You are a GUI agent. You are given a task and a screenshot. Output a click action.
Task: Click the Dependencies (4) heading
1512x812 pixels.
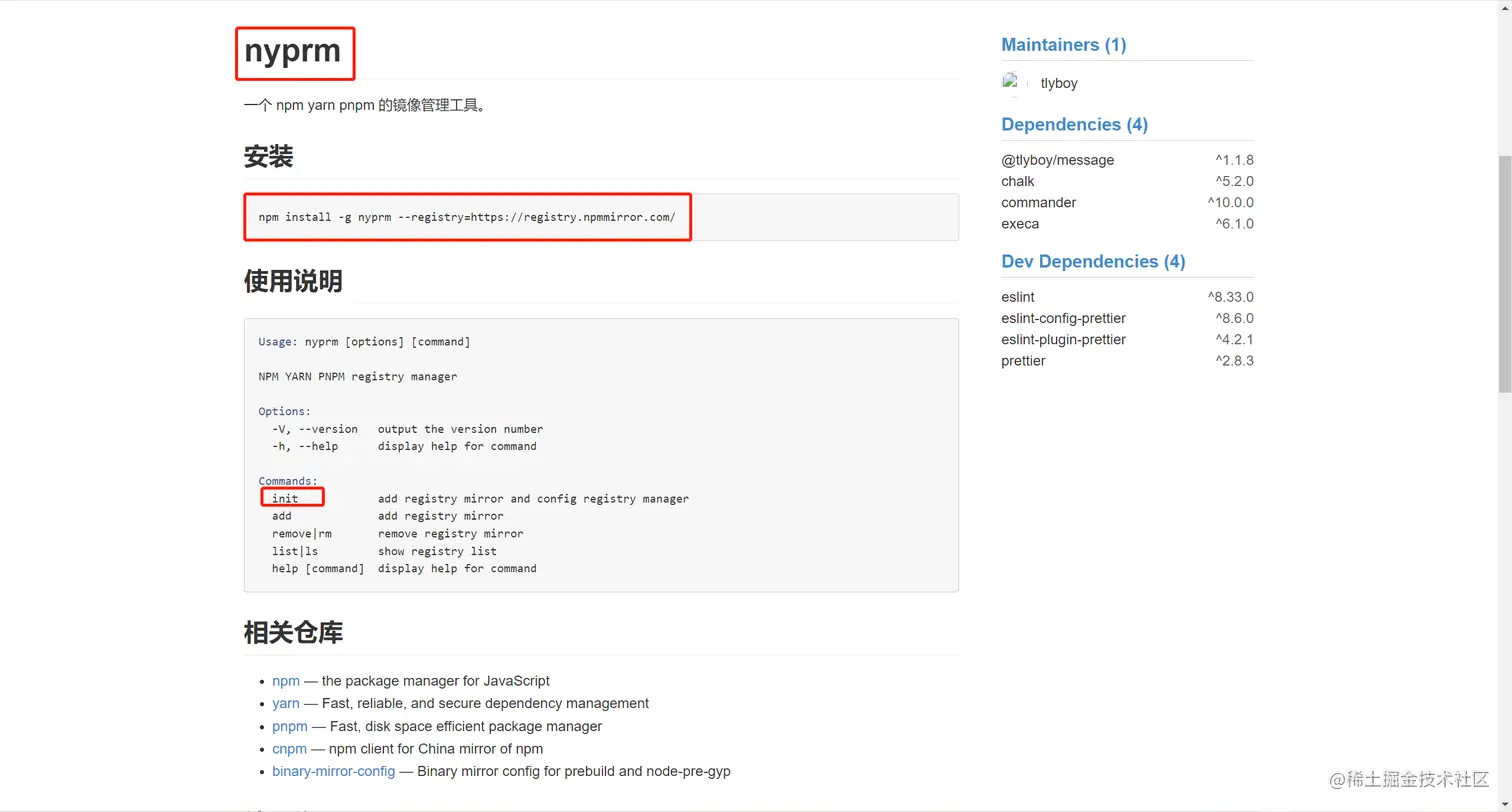tap(1074, 125)
